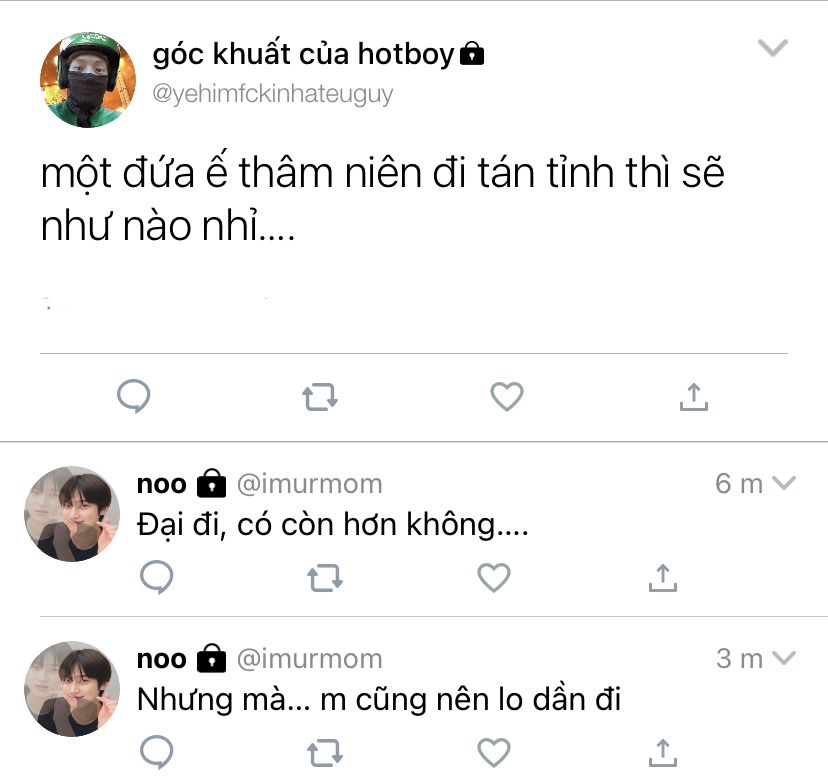This screenshot has width=828, height=784.
Task: Open noo's avatar on the 6 m reply
Action: point(72,514)
